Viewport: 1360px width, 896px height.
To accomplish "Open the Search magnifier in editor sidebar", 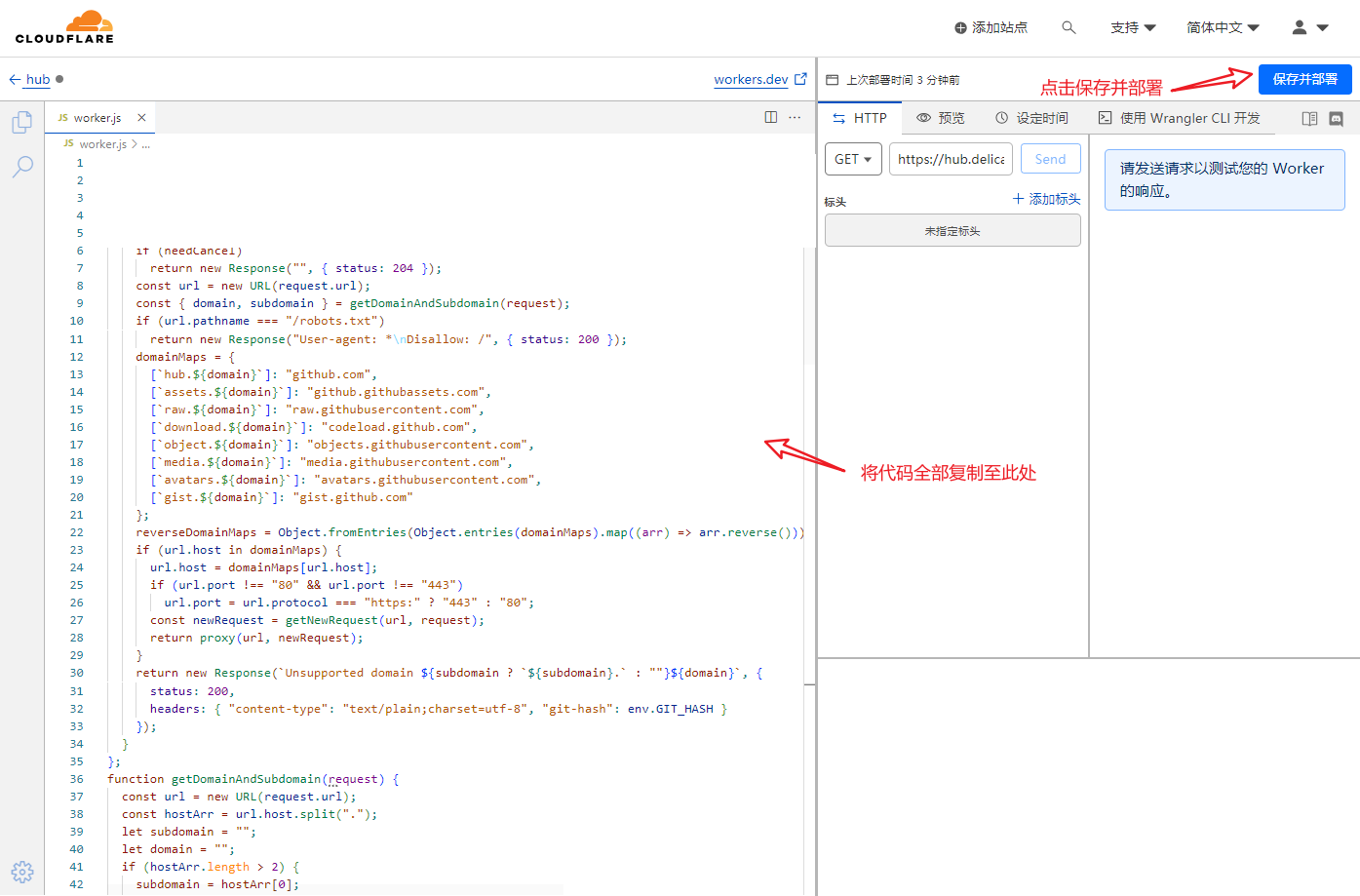I will tap(22, 167).
